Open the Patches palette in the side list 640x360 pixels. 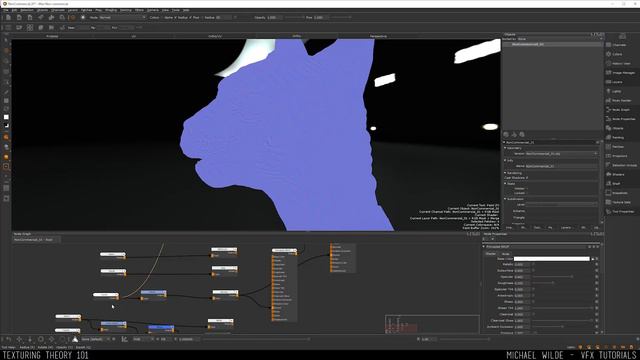click(x=618, y=147)
